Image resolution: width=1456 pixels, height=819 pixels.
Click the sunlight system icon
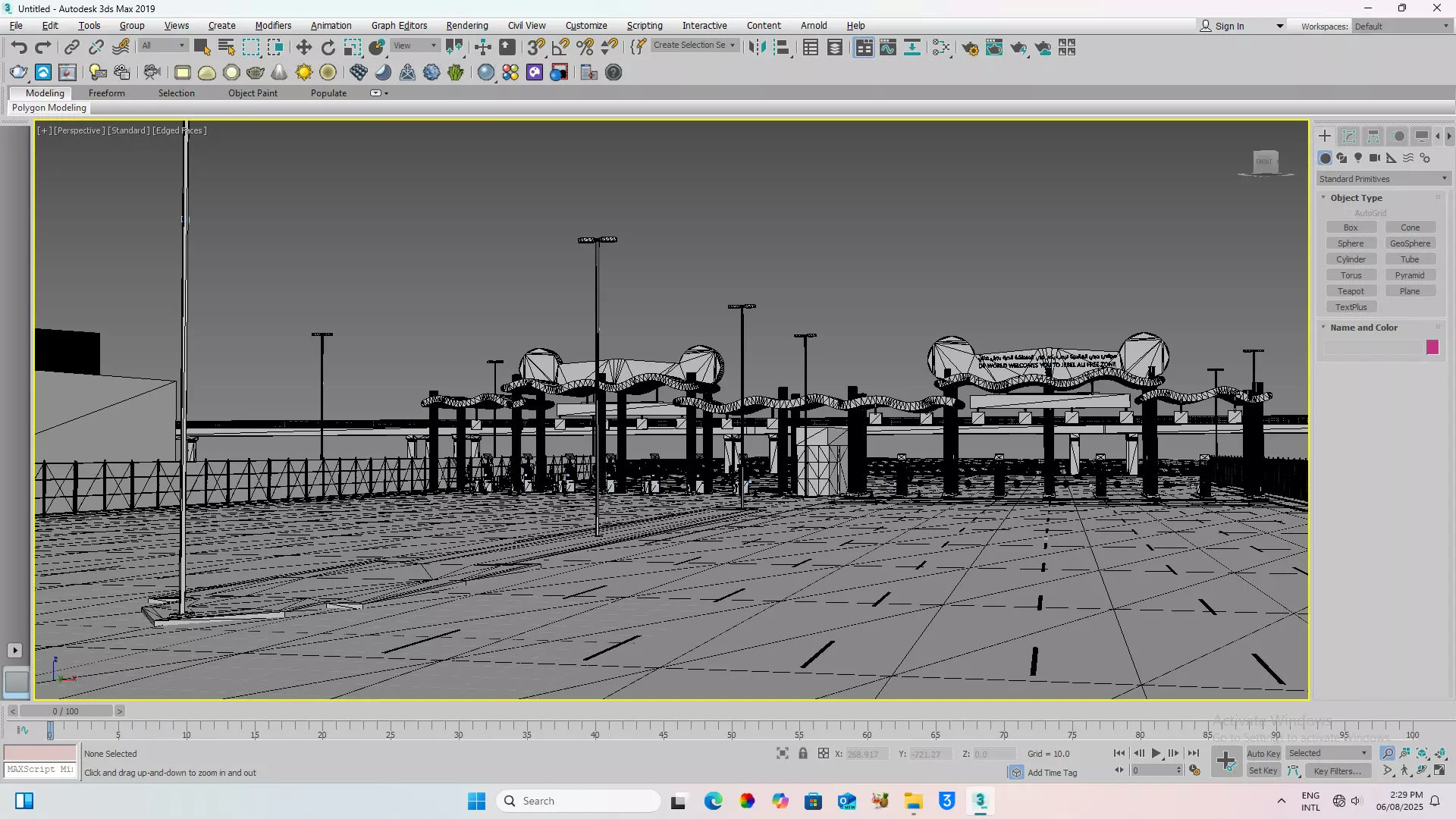click(x=303, y=72)
